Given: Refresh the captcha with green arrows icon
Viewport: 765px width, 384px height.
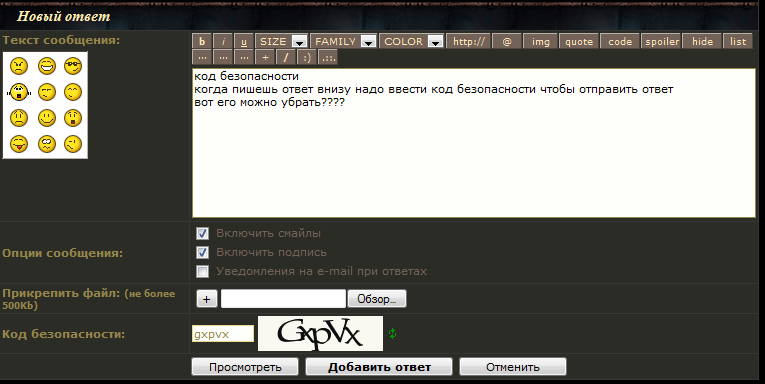Looking at the screenshot, I should pyautogui.click(x=392, y=334).
